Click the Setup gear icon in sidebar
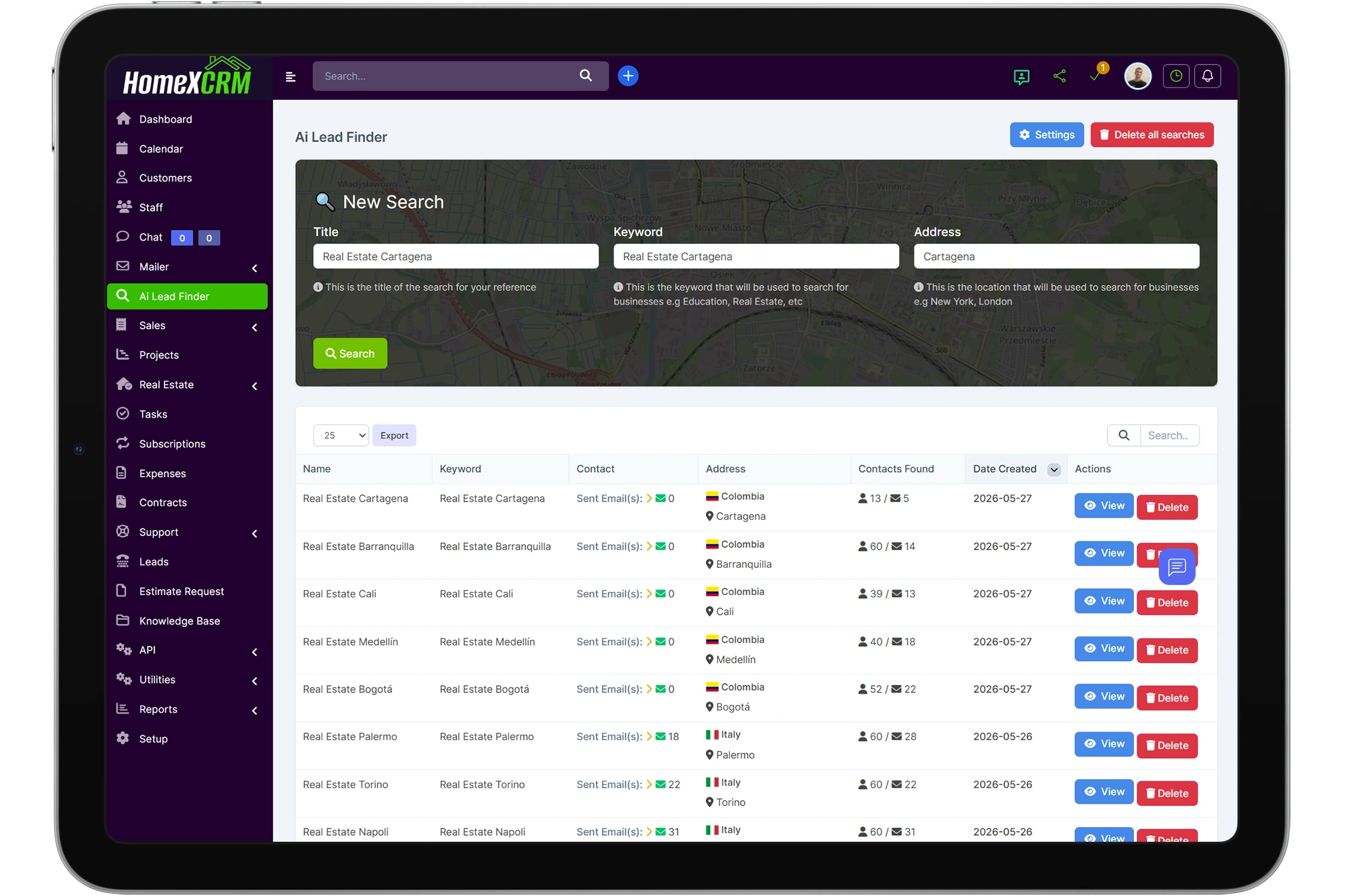Viewport: 1349px width, 896px height. (123, 738)
